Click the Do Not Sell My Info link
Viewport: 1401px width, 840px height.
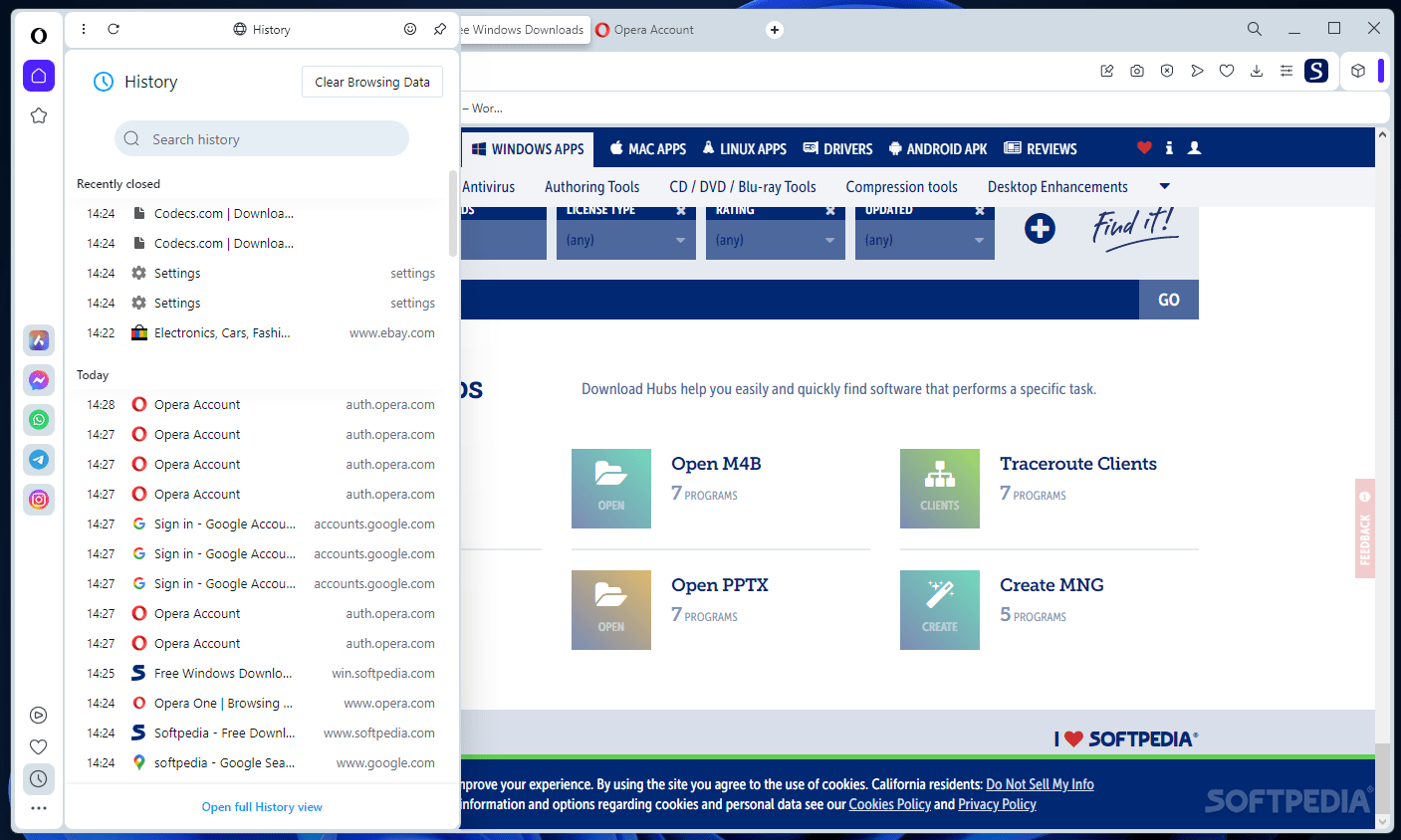point(1040,784)
